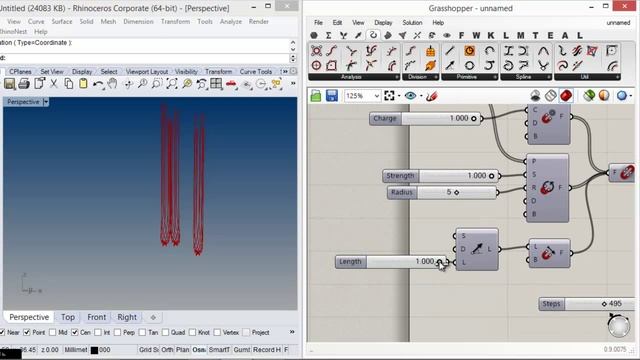Click the red car icon in Rhino toolbar
The height and width of the screenshot is (360, 640).
pyautogui.click(x=231, y=84)
